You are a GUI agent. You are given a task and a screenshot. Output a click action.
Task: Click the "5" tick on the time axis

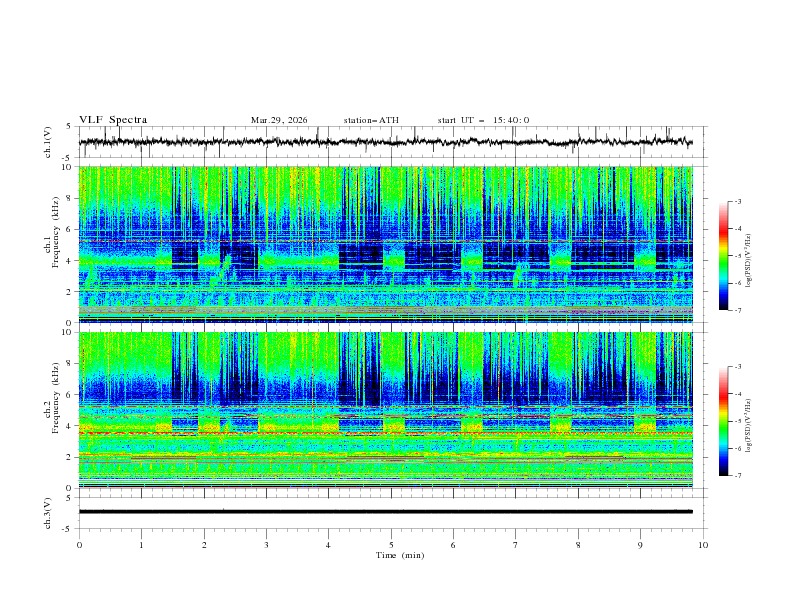pos(391,545)
